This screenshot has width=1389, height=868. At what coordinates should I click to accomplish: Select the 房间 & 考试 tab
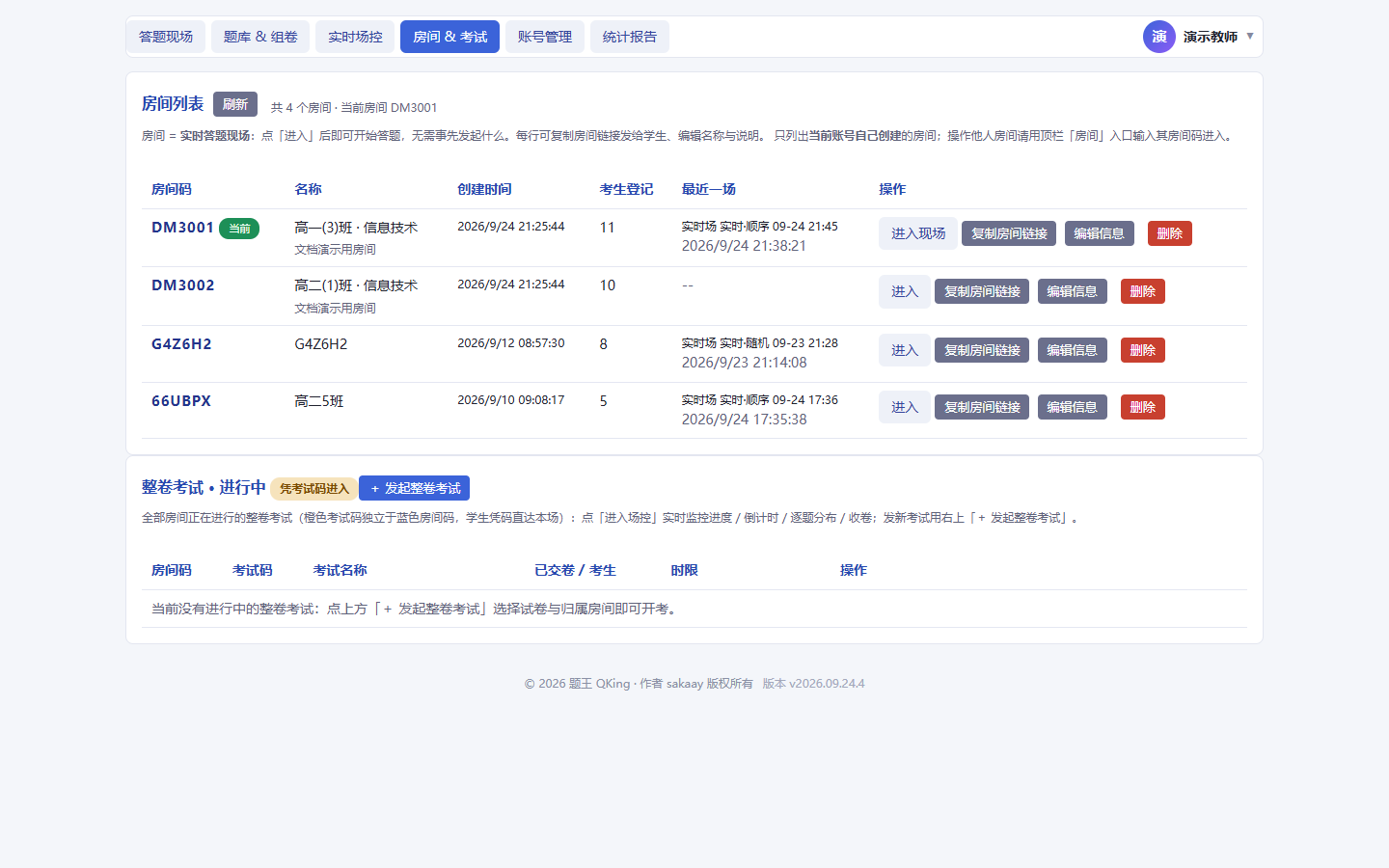449,37
